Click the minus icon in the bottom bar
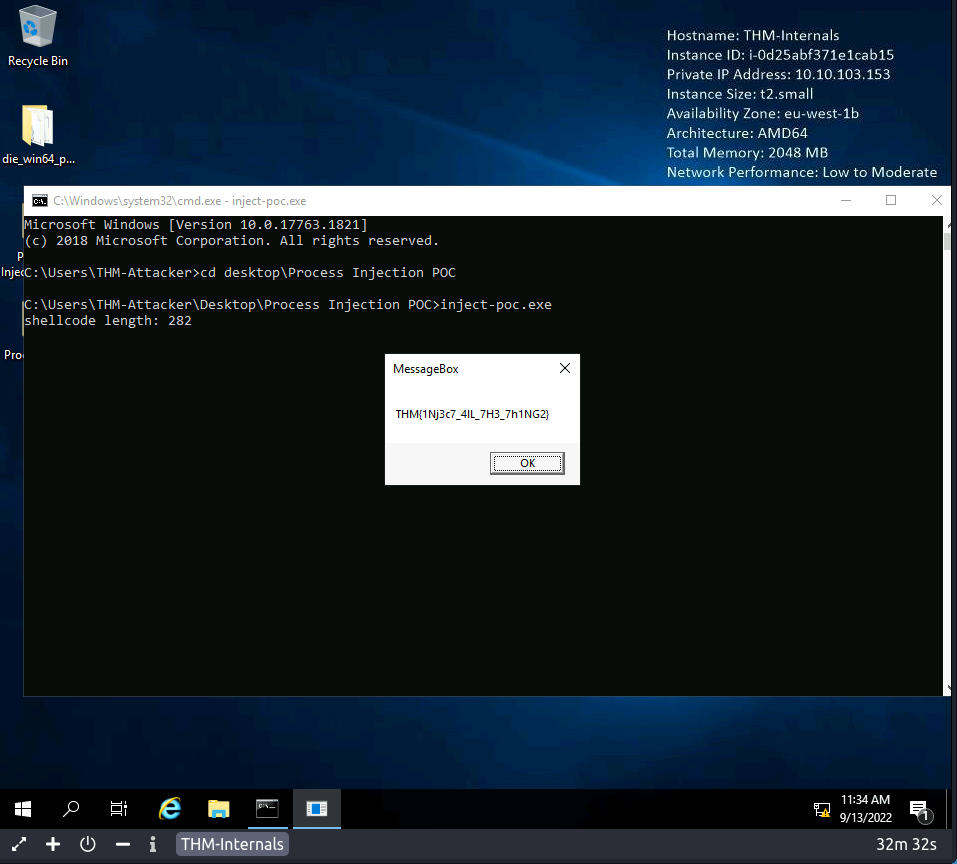 pyautogui.click(x=123, y=844)
